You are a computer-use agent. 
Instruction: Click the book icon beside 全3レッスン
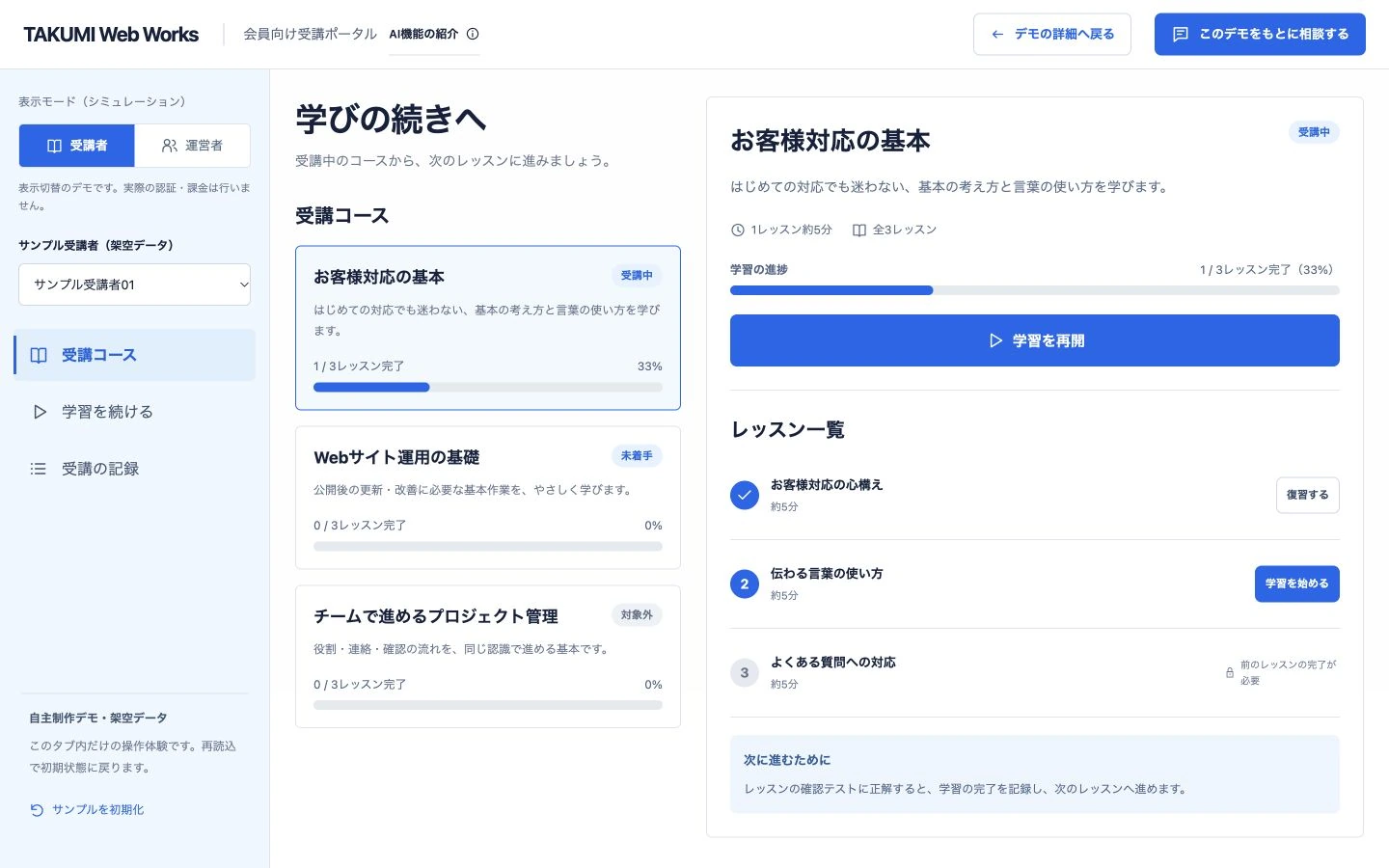click(859, 230)
